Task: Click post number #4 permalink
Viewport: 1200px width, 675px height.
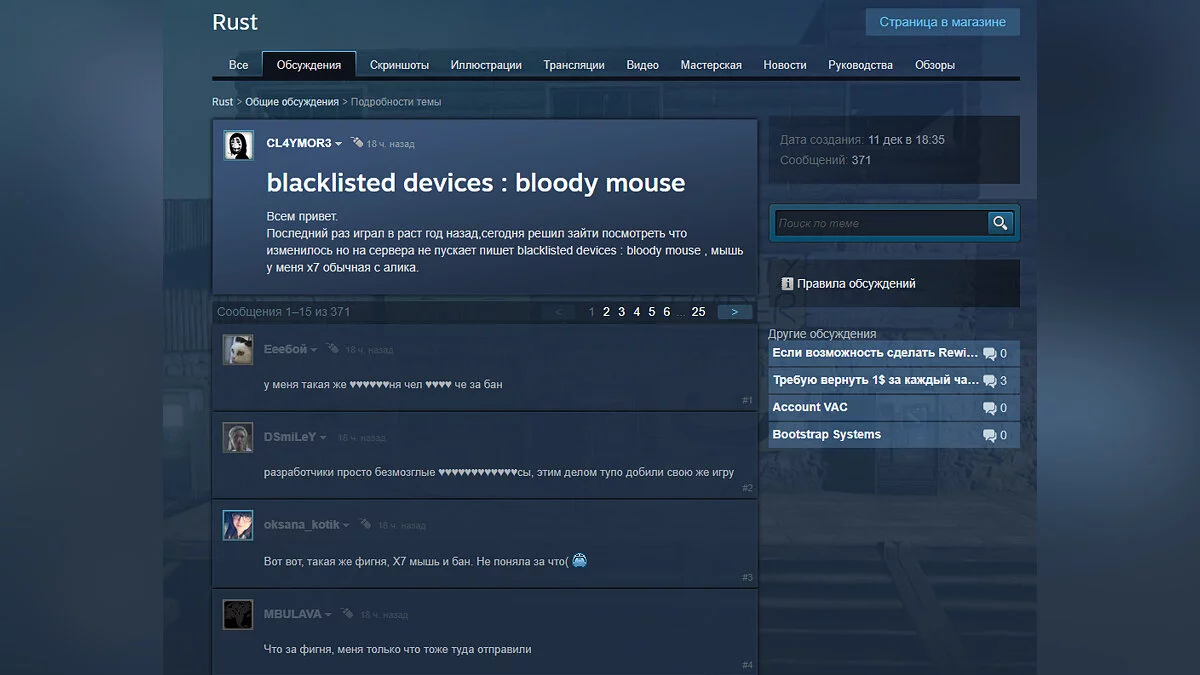Action: (x=747, y=665)
